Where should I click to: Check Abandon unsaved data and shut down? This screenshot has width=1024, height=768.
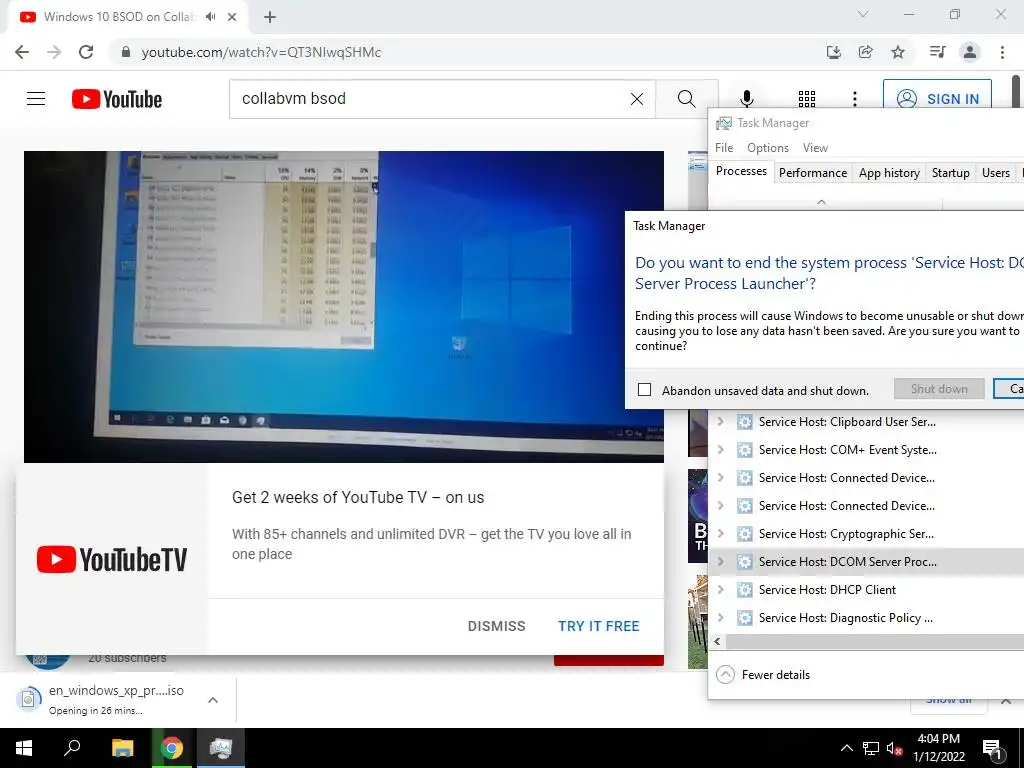click(645, 390)
